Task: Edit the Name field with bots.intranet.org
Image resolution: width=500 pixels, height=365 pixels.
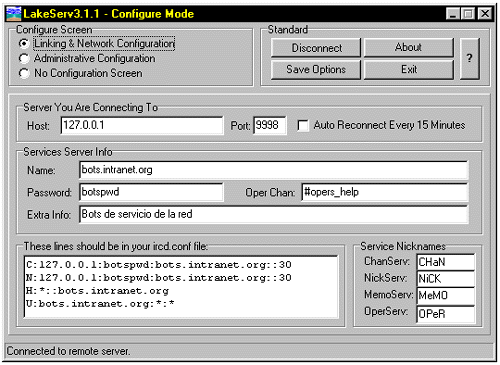Action: [274, 170]
